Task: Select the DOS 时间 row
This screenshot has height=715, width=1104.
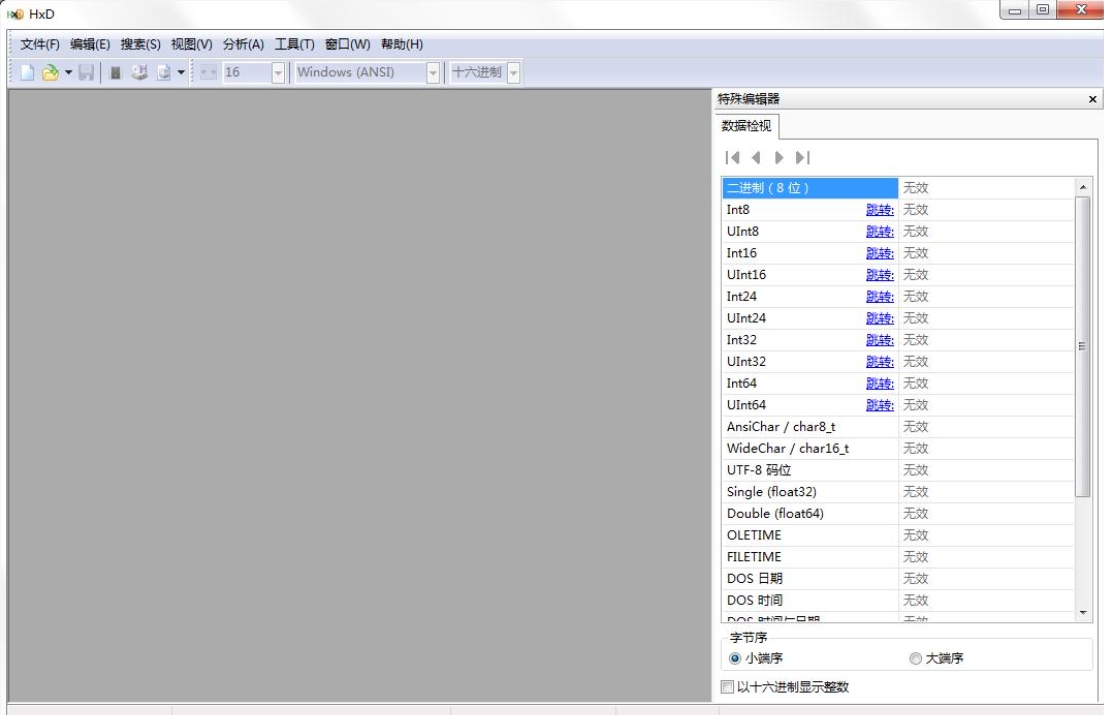Action: tap(898, 600)
